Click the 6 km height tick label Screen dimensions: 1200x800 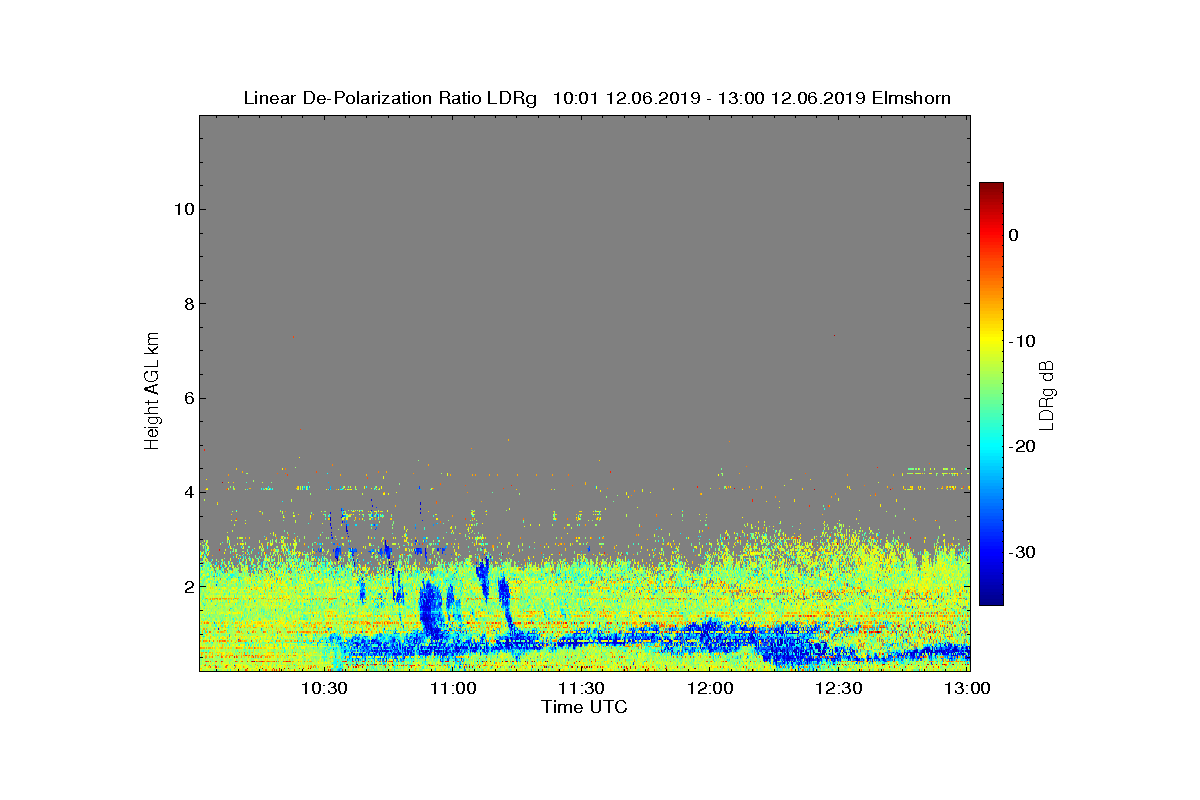(x=187, y=398)
